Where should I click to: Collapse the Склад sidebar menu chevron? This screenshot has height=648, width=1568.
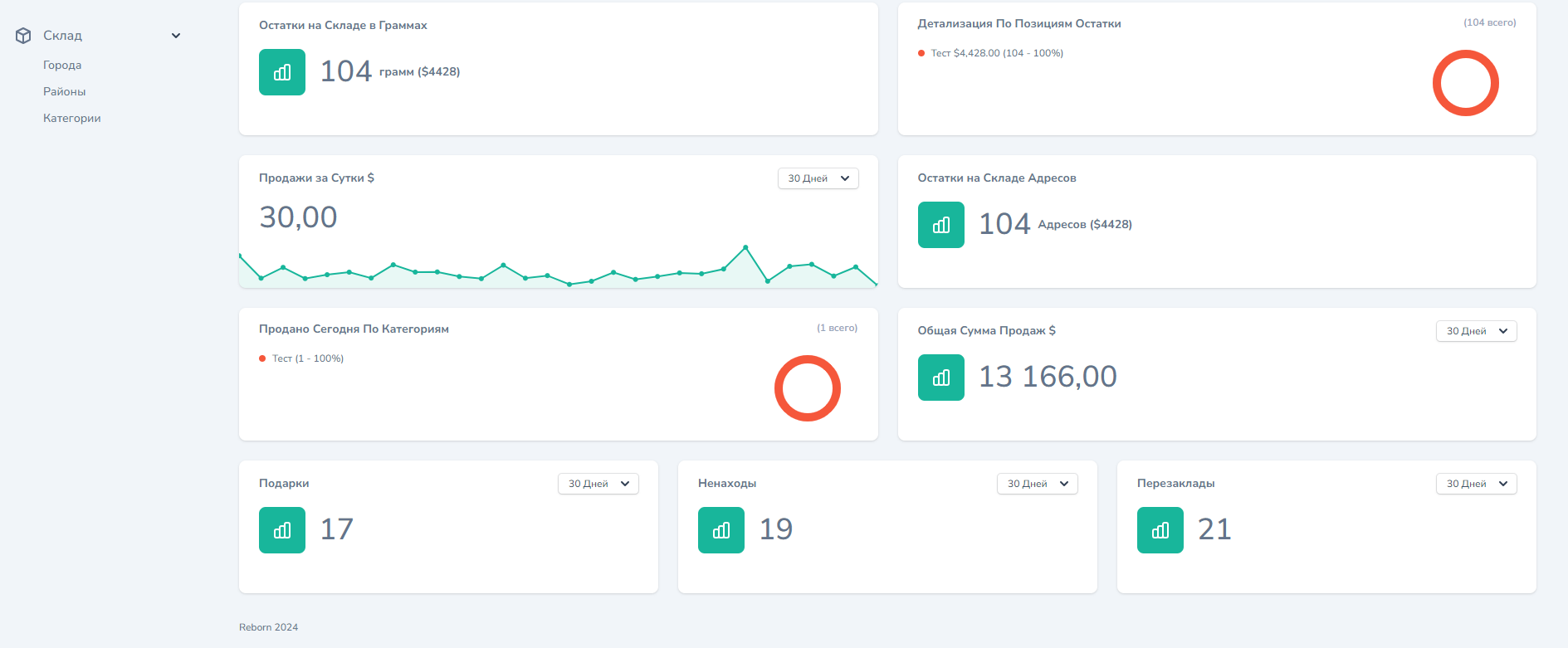[x=176, y=36]
